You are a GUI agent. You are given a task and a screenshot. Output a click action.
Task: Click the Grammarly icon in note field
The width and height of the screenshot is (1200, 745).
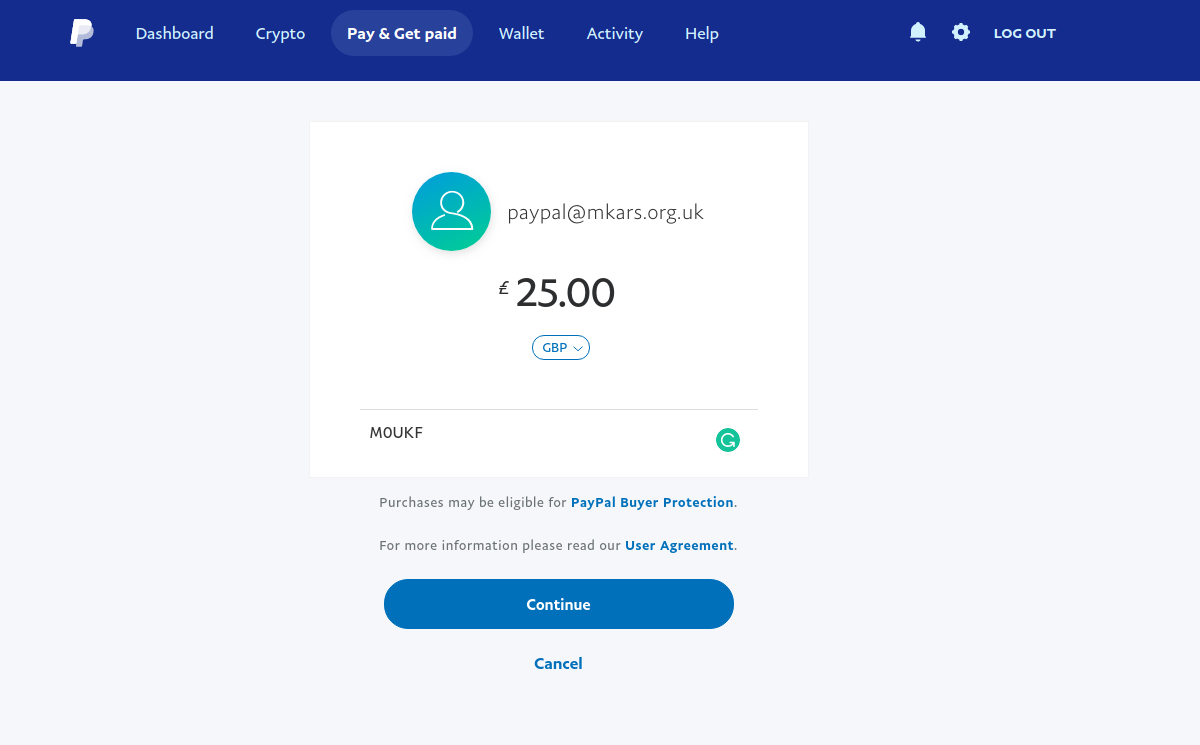(728, 440)
